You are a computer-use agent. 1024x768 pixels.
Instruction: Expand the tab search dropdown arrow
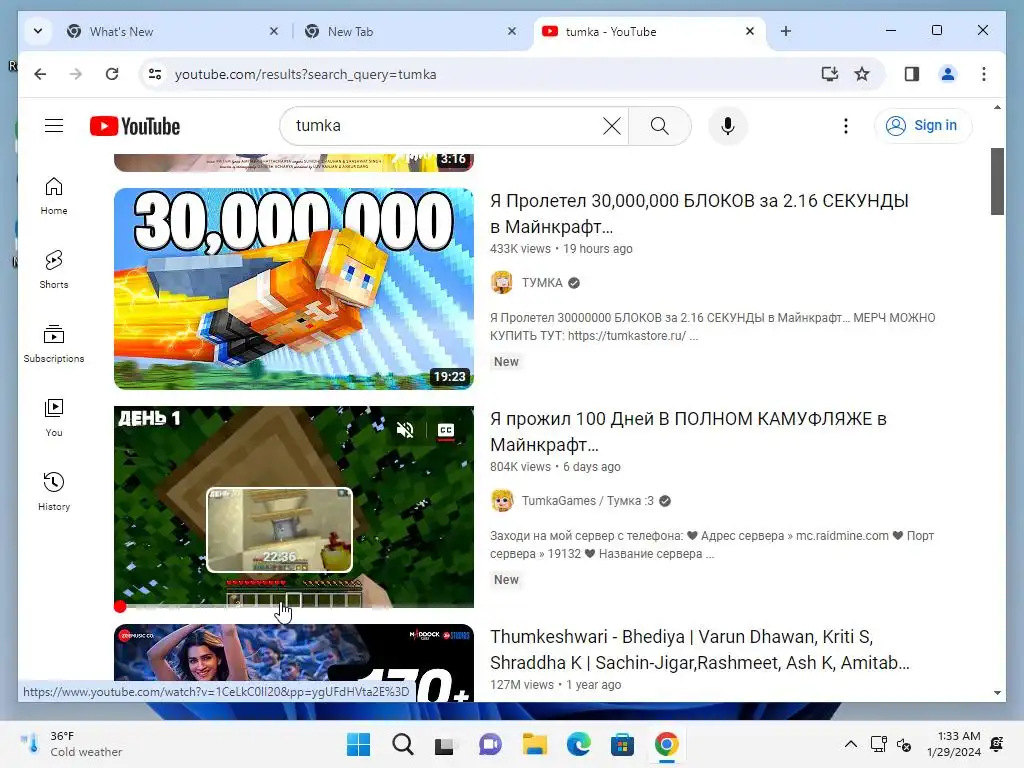click(38, 31)
